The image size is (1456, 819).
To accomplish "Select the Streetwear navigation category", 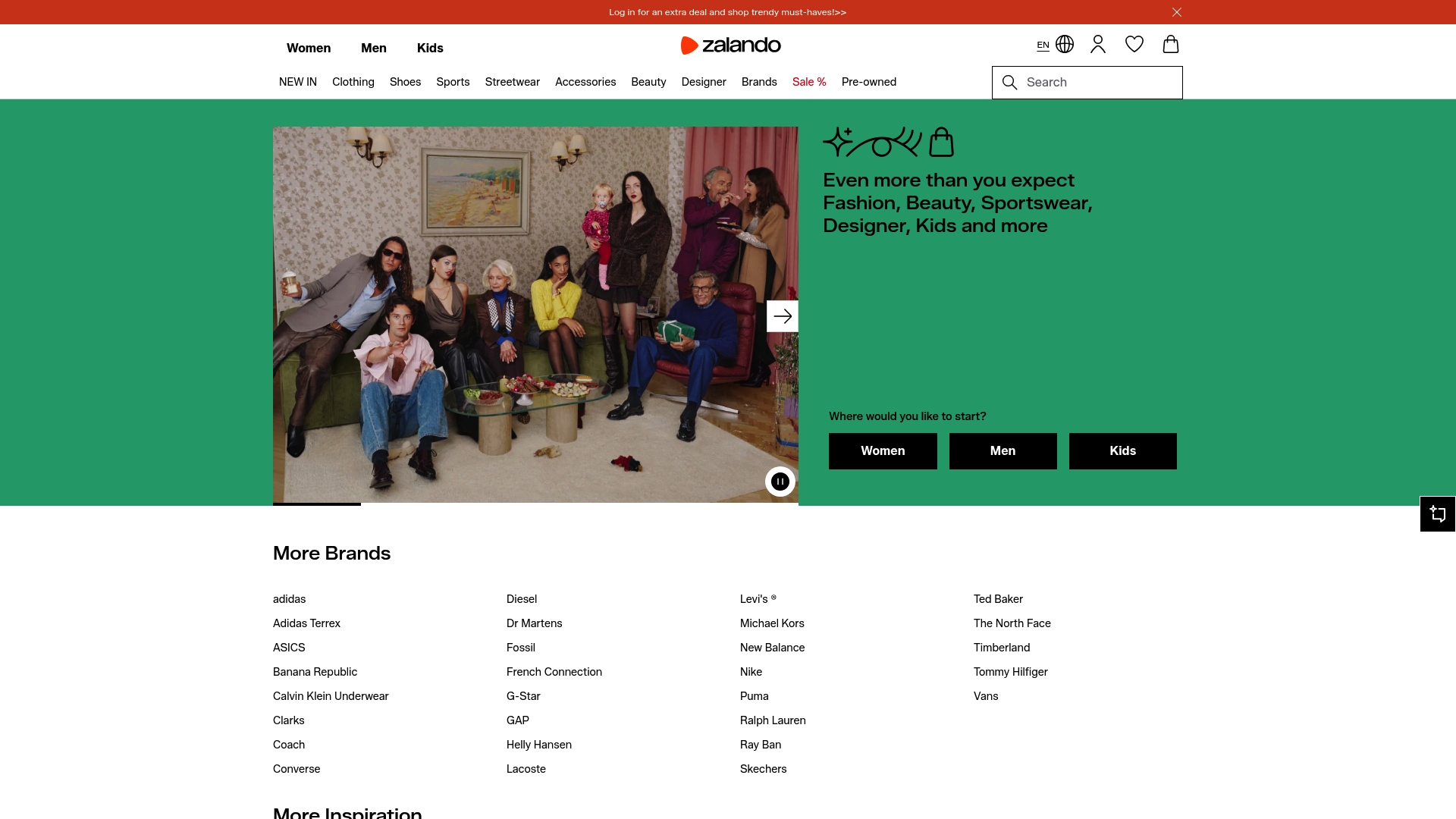I will (512, 82).
